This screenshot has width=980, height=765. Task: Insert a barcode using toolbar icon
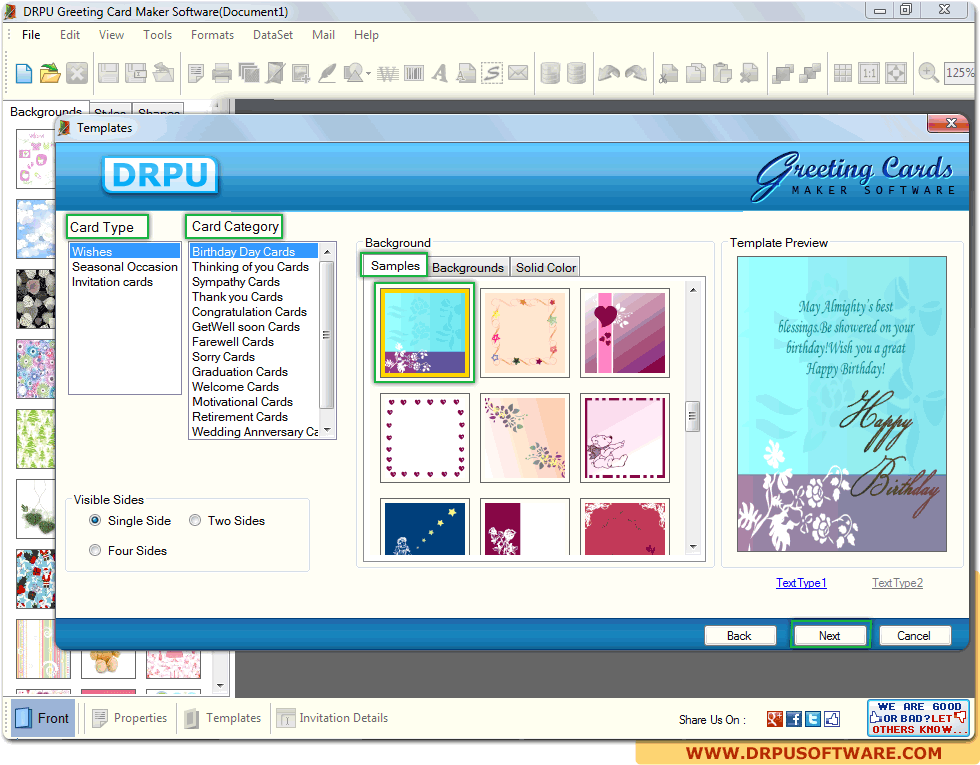point(414,74)
